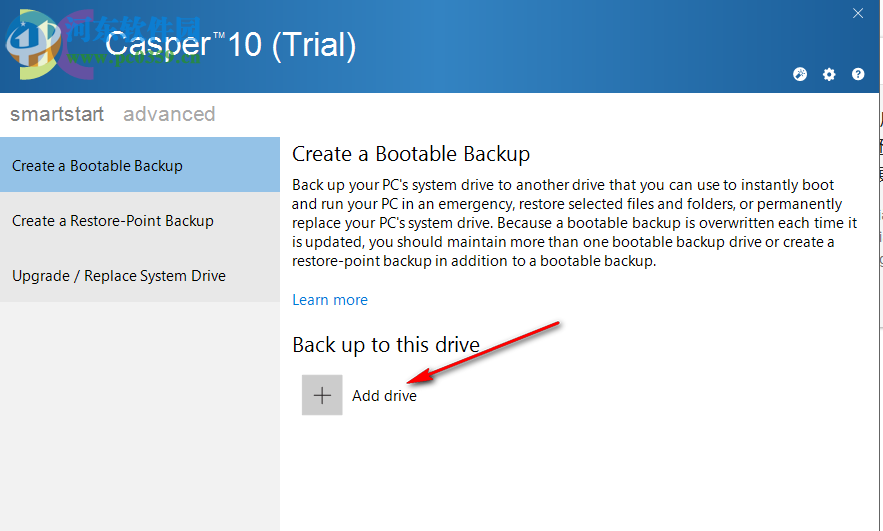Click the Create a Bootable Backup heading
The image size is (883, 531).
[x=411, y=154]
